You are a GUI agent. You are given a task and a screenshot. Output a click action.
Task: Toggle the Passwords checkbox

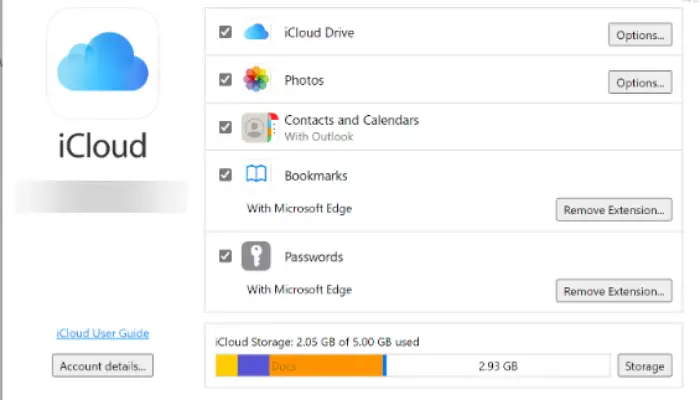[x=225, y=256]
